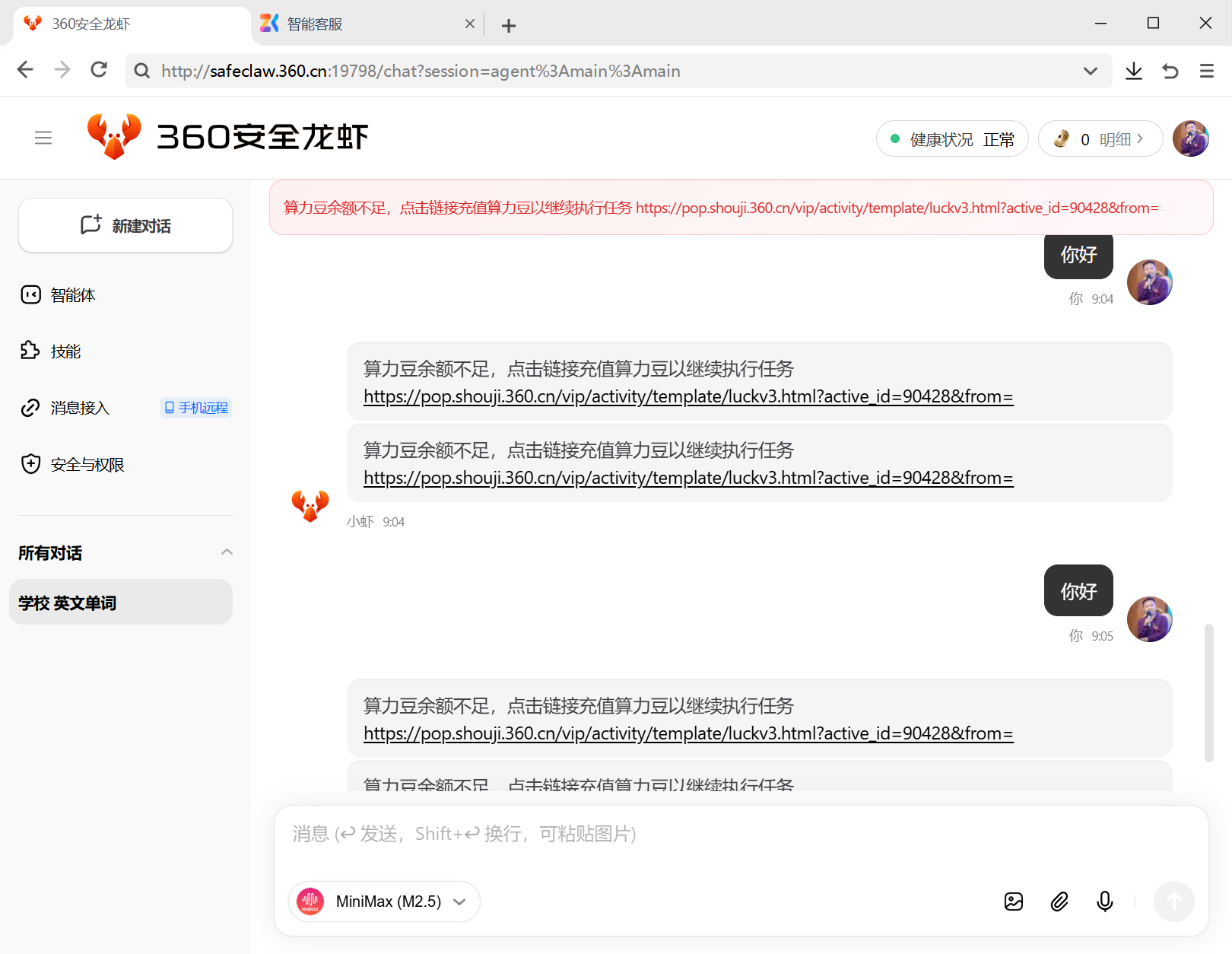Click the image upload icon
Screen dimensions: 1232x954
(1014, 902)
